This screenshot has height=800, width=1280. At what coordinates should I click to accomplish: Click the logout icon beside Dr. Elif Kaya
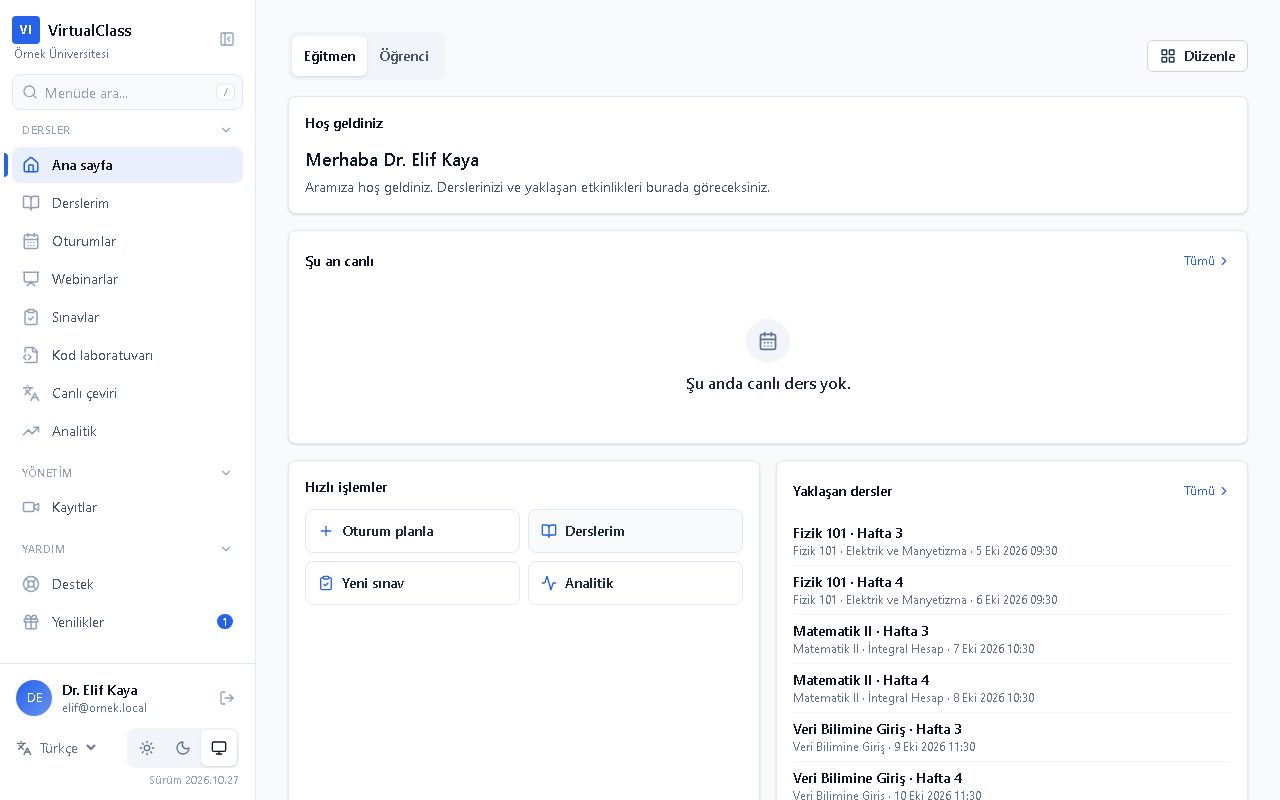227,698
